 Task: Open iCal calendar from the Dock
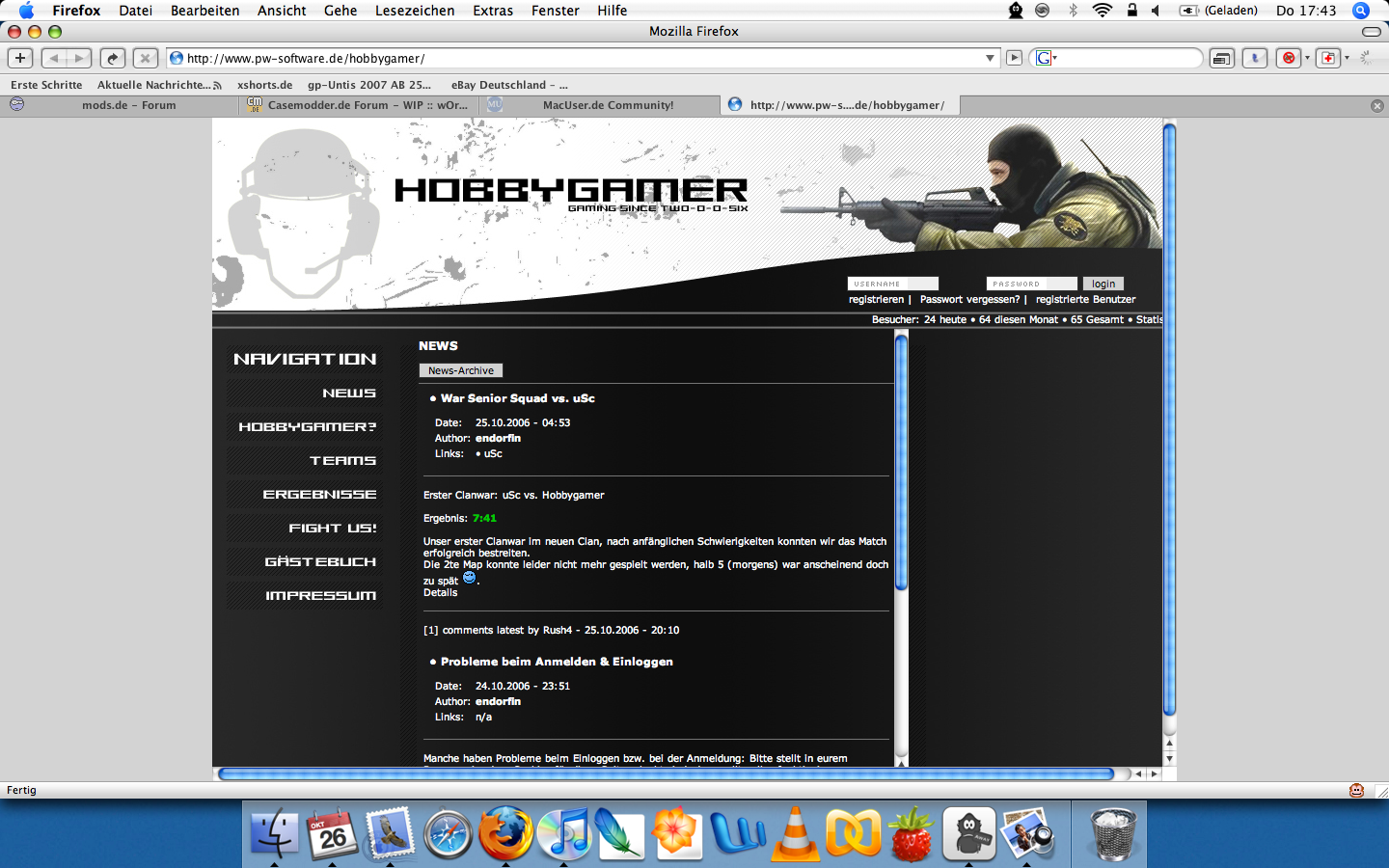coord(333,833)
